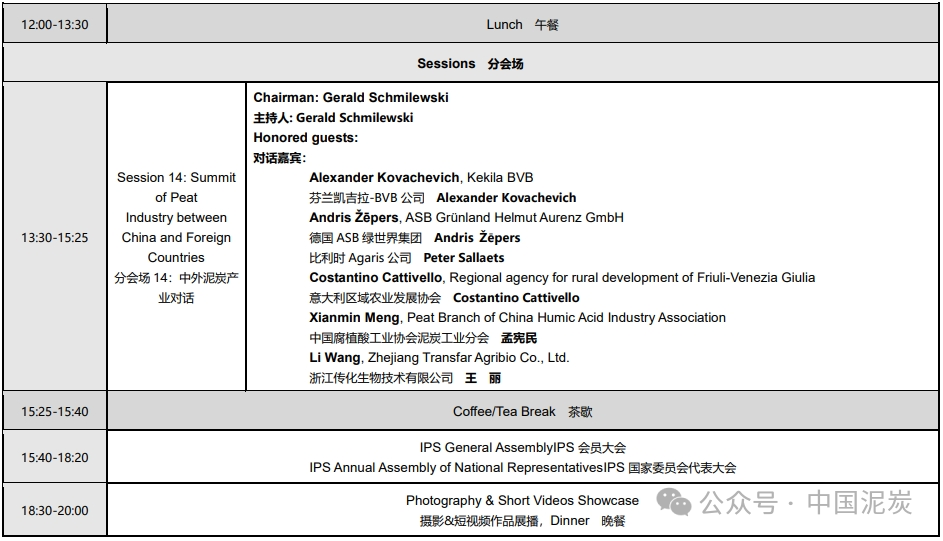The height and width of the screenshot is (541, 943).
Task: Select the 15:40-18:20 time cell
Action: tap(55, 457)
